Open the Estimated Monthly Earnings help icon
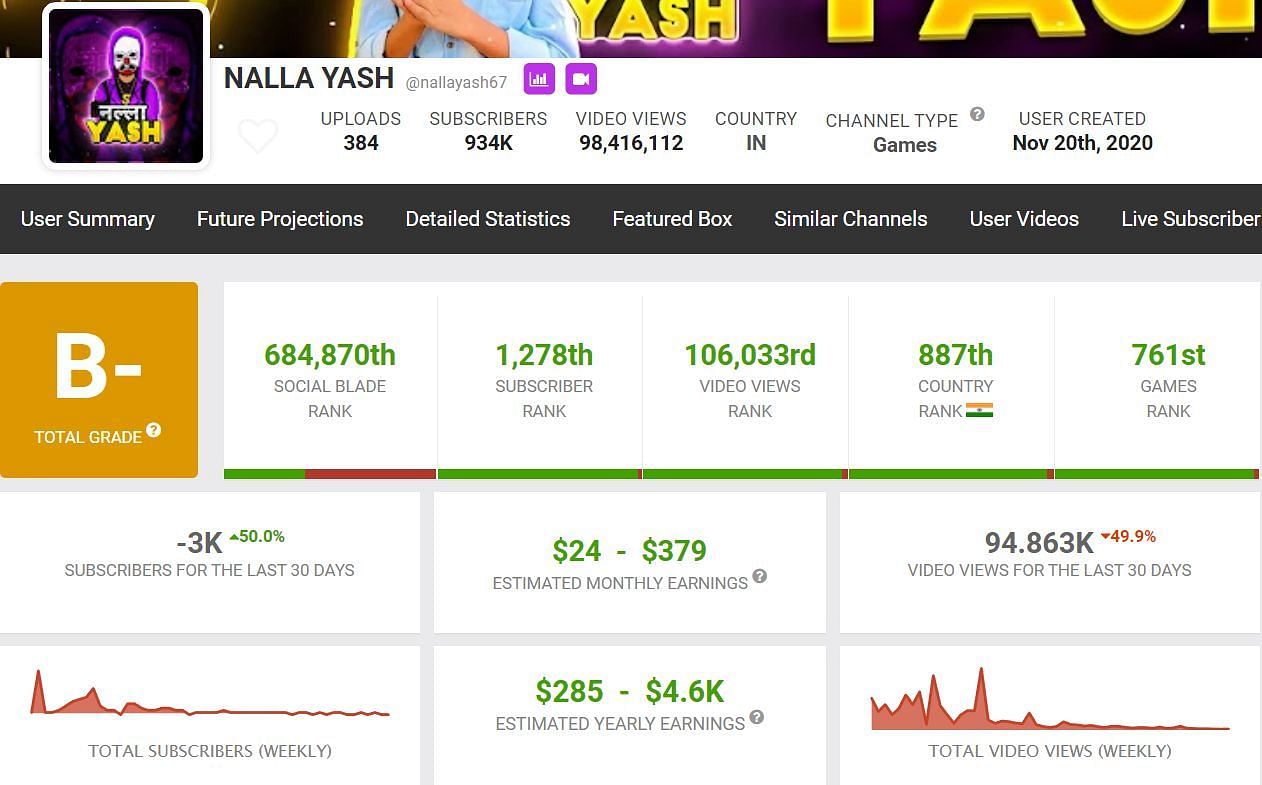1262x785 pixels. click(x=760, y=576)
